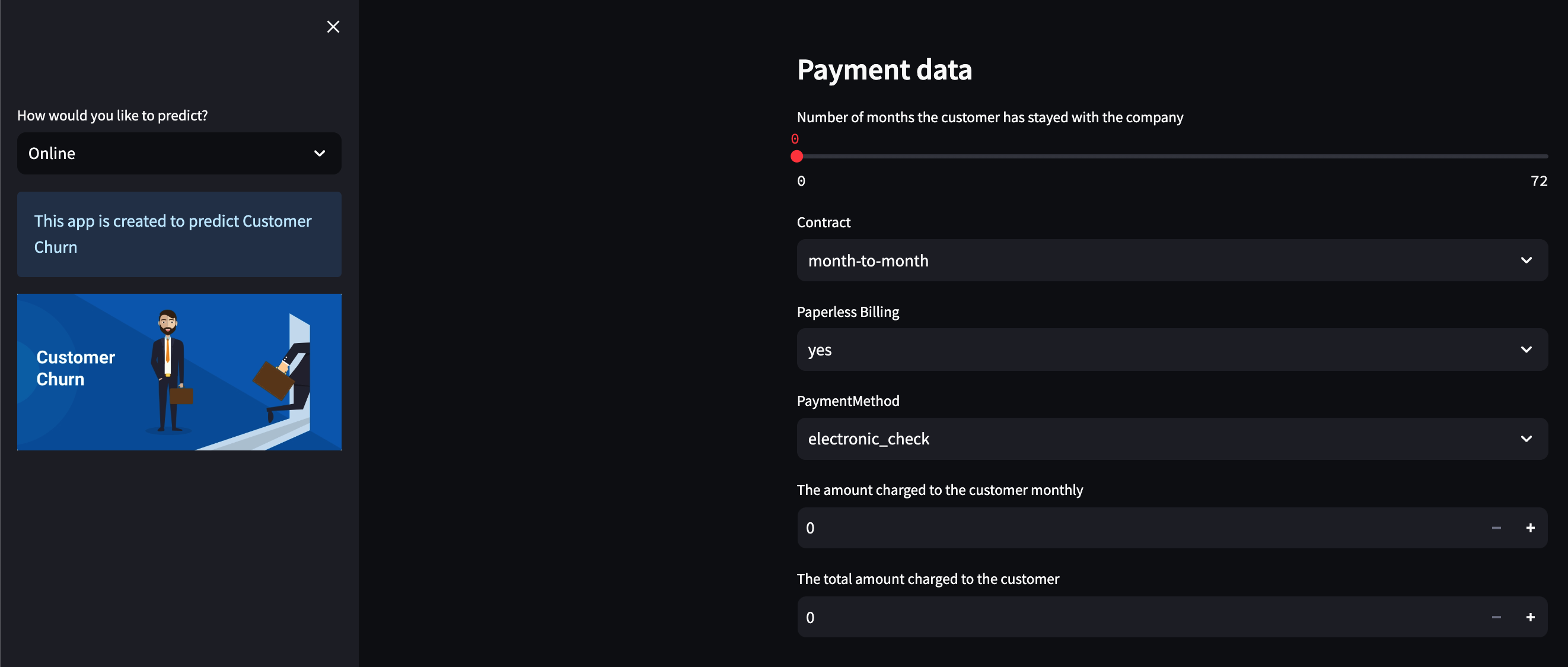
Task: Click the chevron arrow in Contract field
Action: click(x=1526, y=260)
